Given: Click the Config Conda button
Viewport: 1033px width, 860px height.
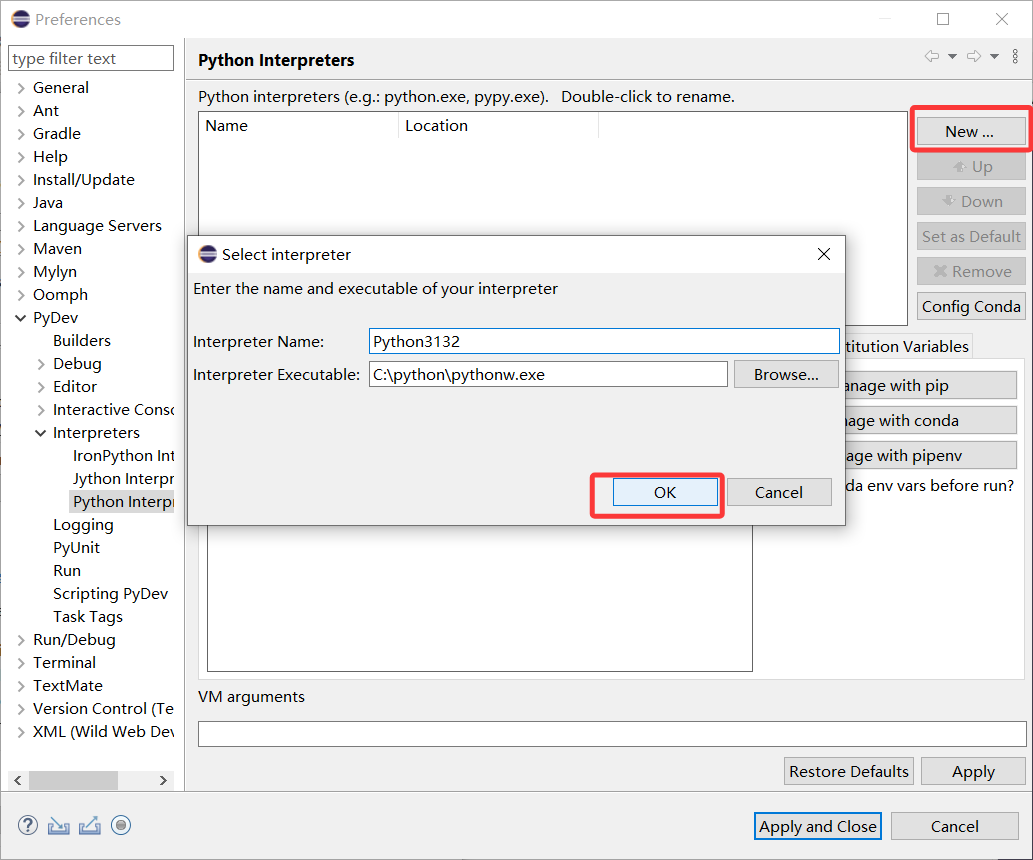Looking at the screenshot, I should pyautogui.click(x=971, y=306).
